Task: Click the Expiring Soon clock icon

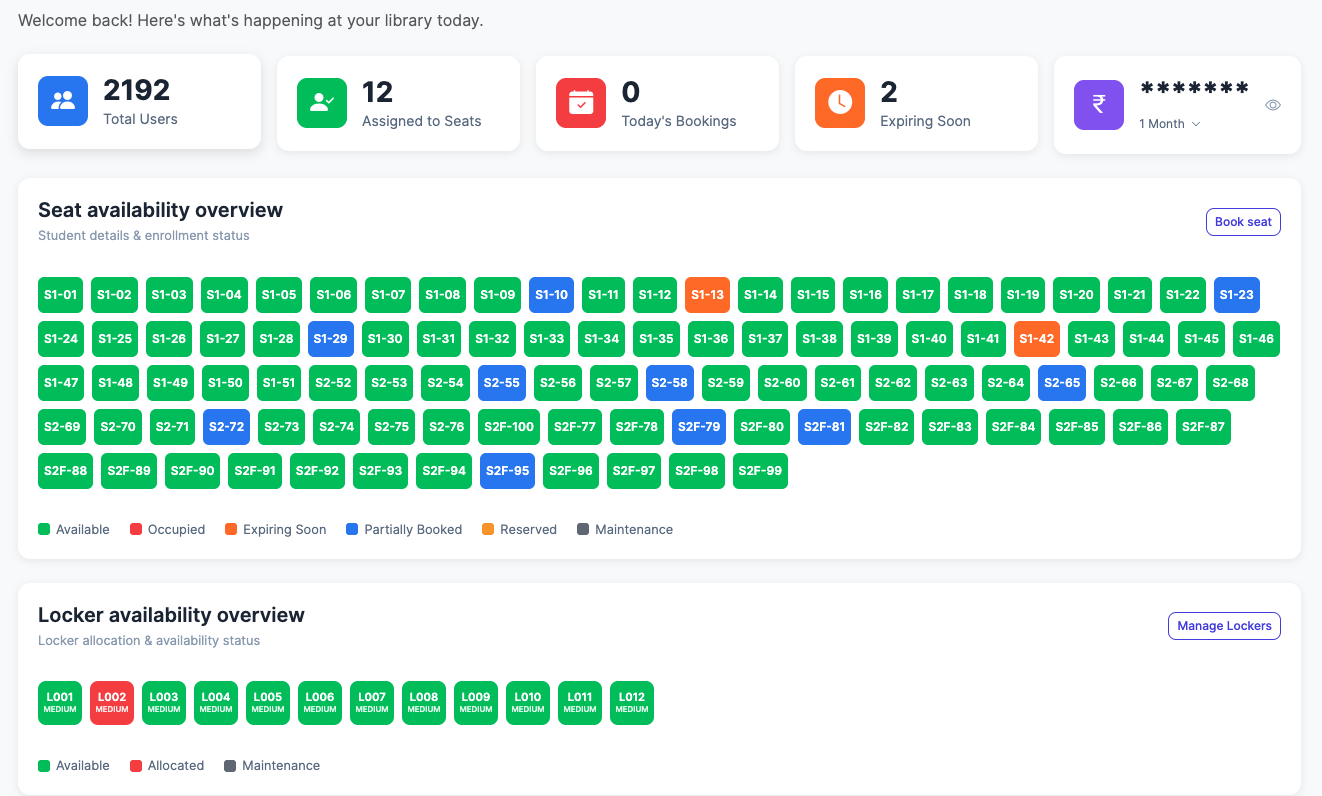Action: [x=839, y=102]
